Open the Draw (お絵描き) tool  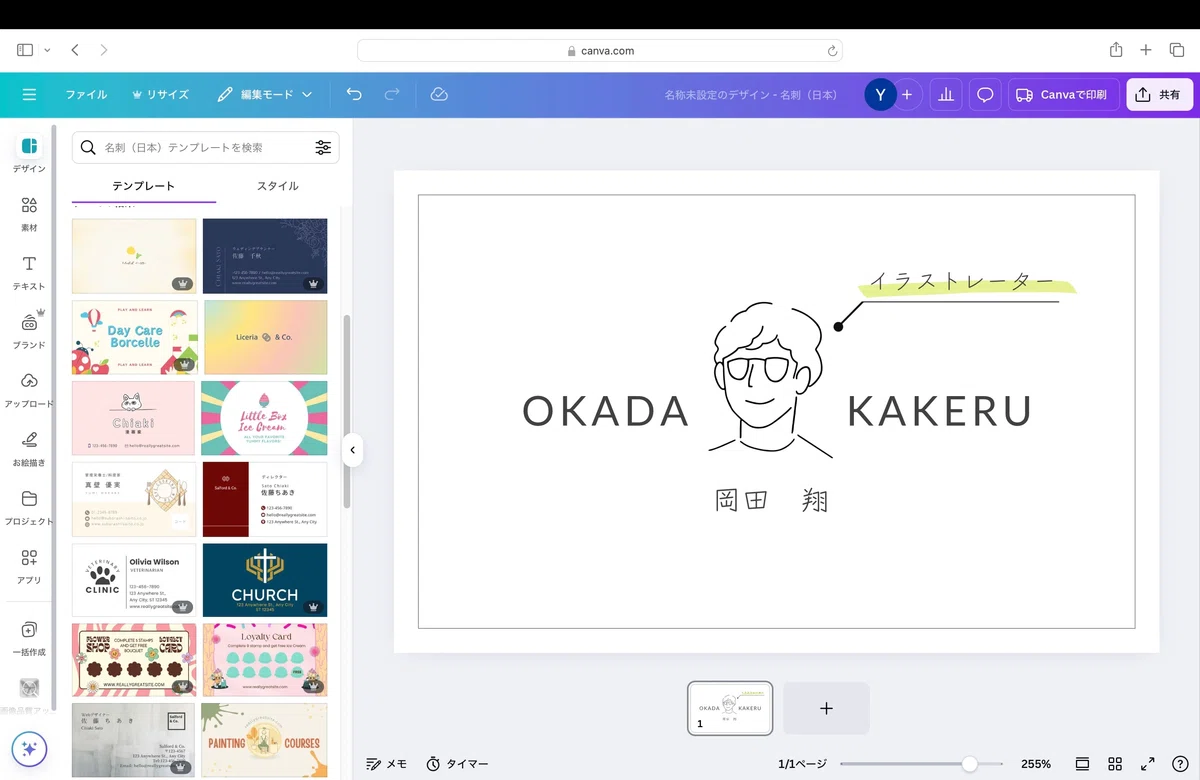tap(29, 448)
